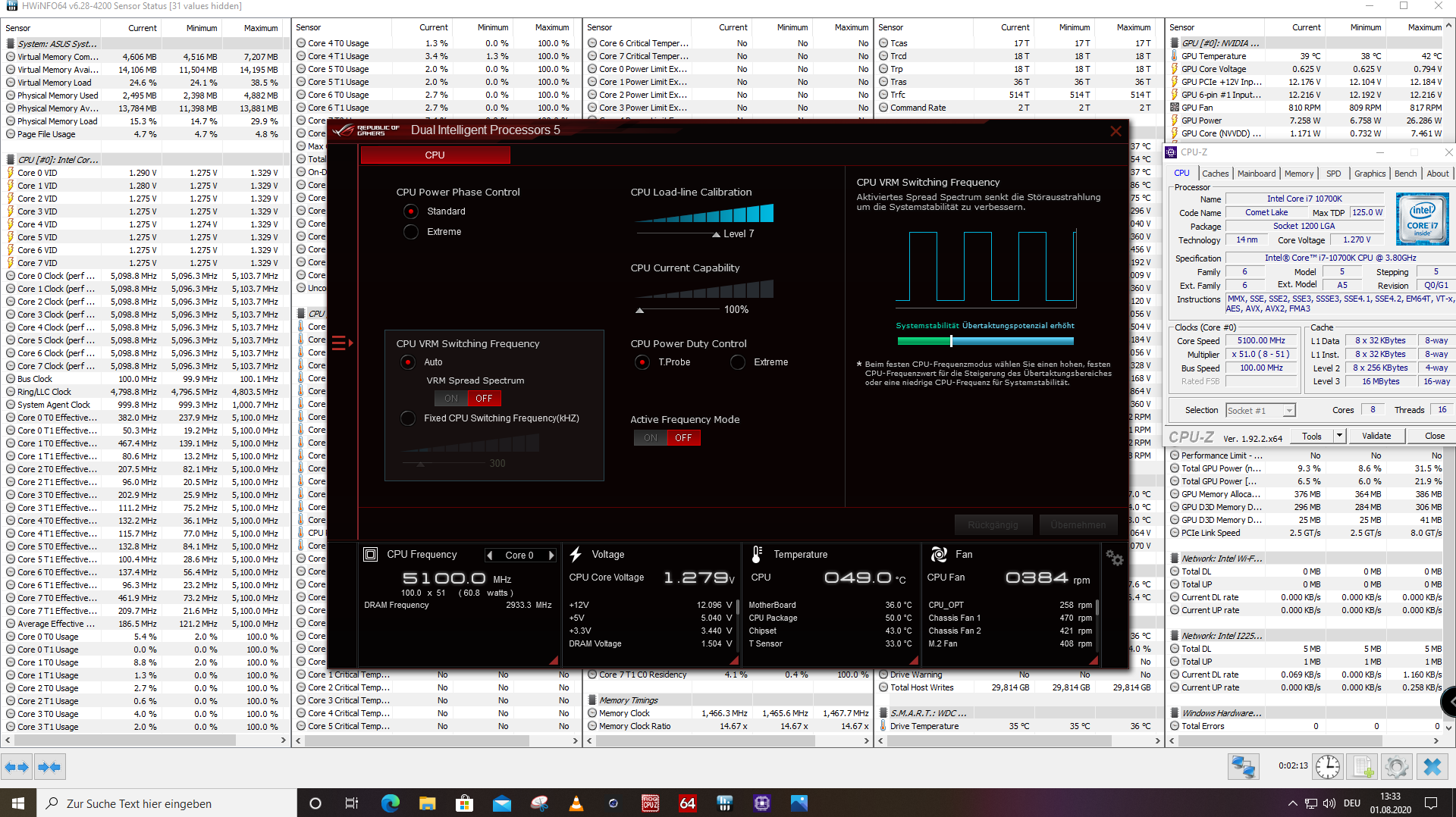The width and height of the screenshot is (1456, 817).
Task: Turn VRM Spread Spectrum ON
Action: [451, 399]
